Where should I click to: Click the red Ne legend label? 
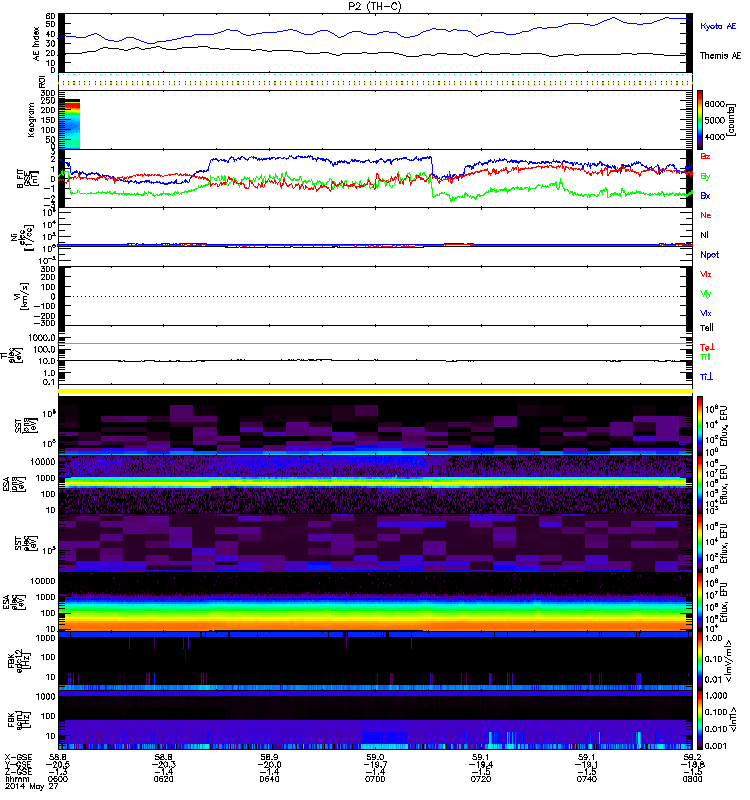706,216
